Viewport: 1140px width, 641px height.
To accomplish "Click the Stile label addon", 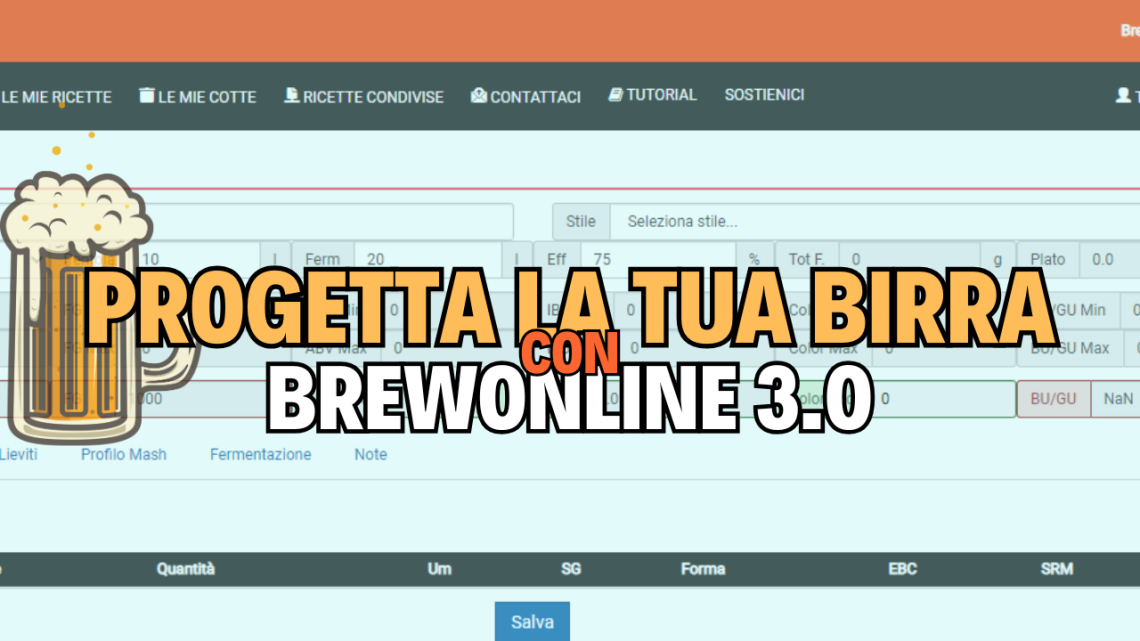I will click(581, 222).
